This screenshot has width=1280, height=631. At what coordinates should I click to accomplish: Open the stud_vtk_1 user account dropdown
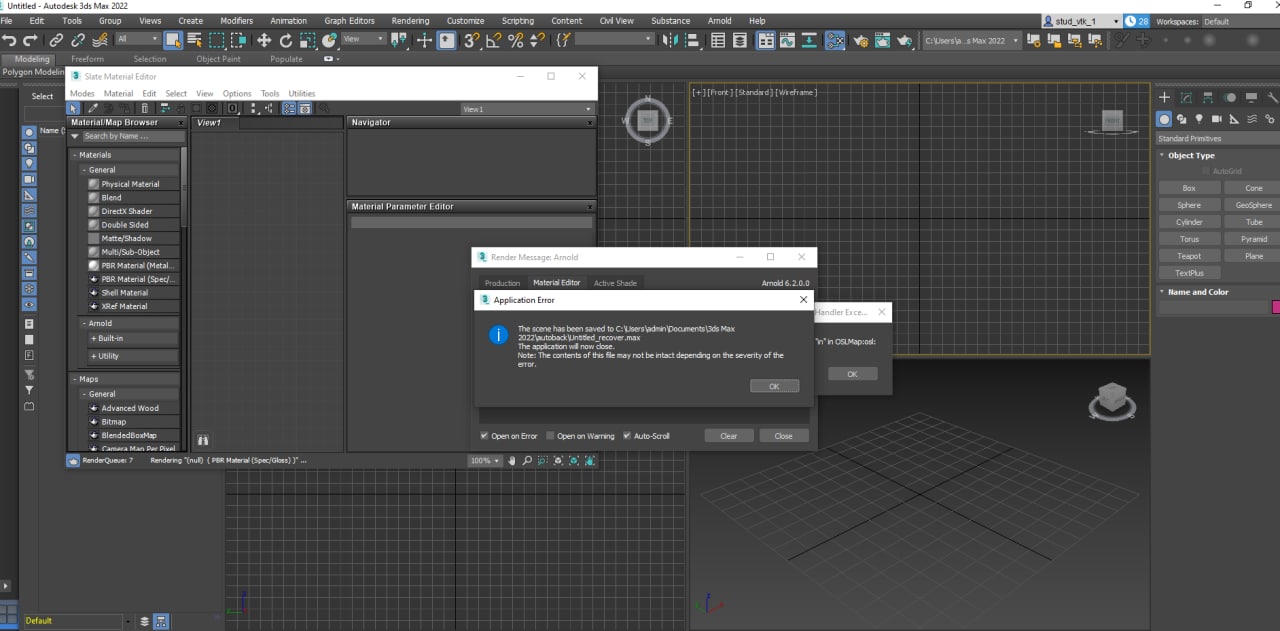click(1081, 21)
